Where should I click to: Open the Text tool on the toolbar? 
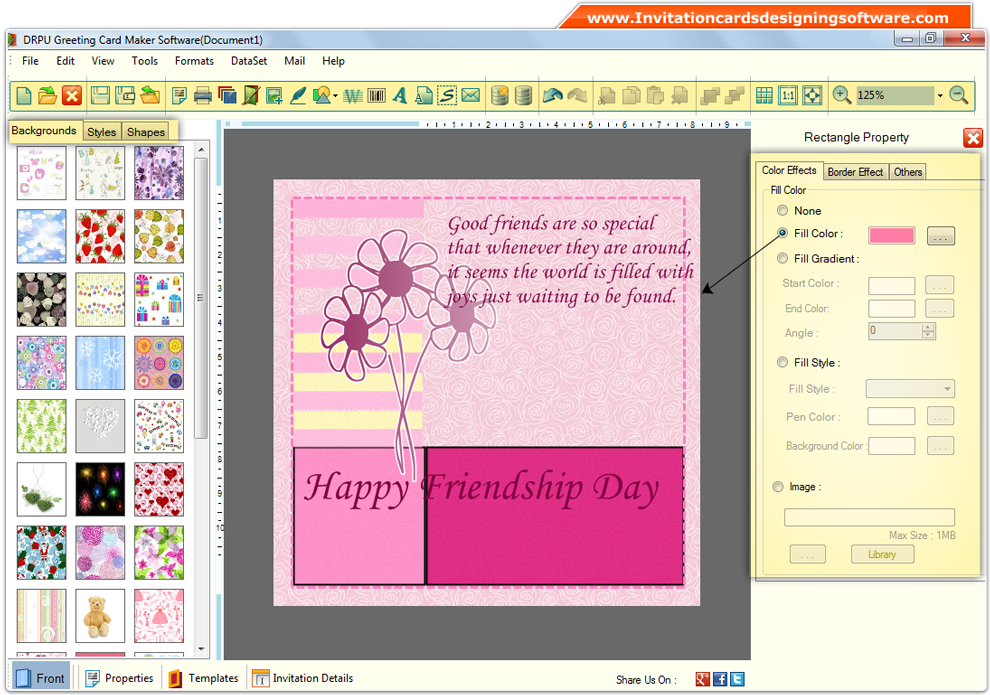[x=400, y=95]
